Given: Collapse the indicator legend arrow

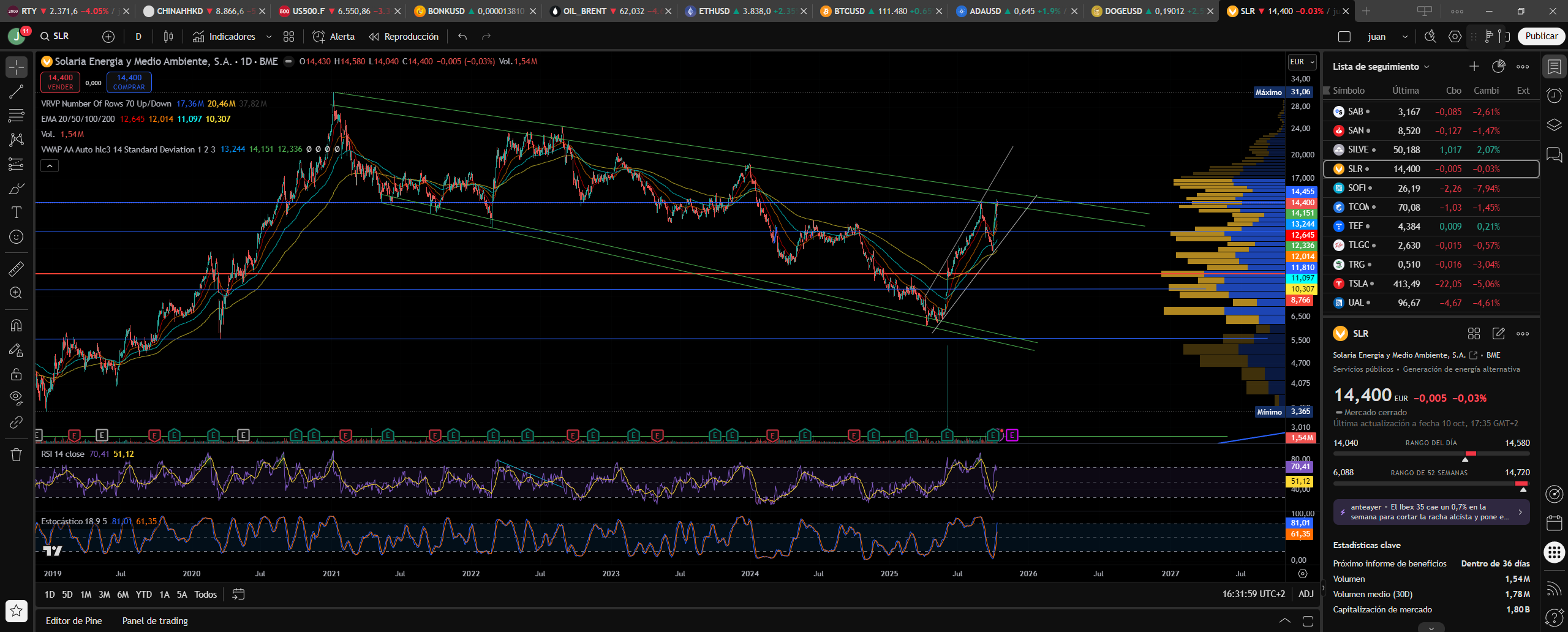Looking at the screenshot, I should coord(50,166).
